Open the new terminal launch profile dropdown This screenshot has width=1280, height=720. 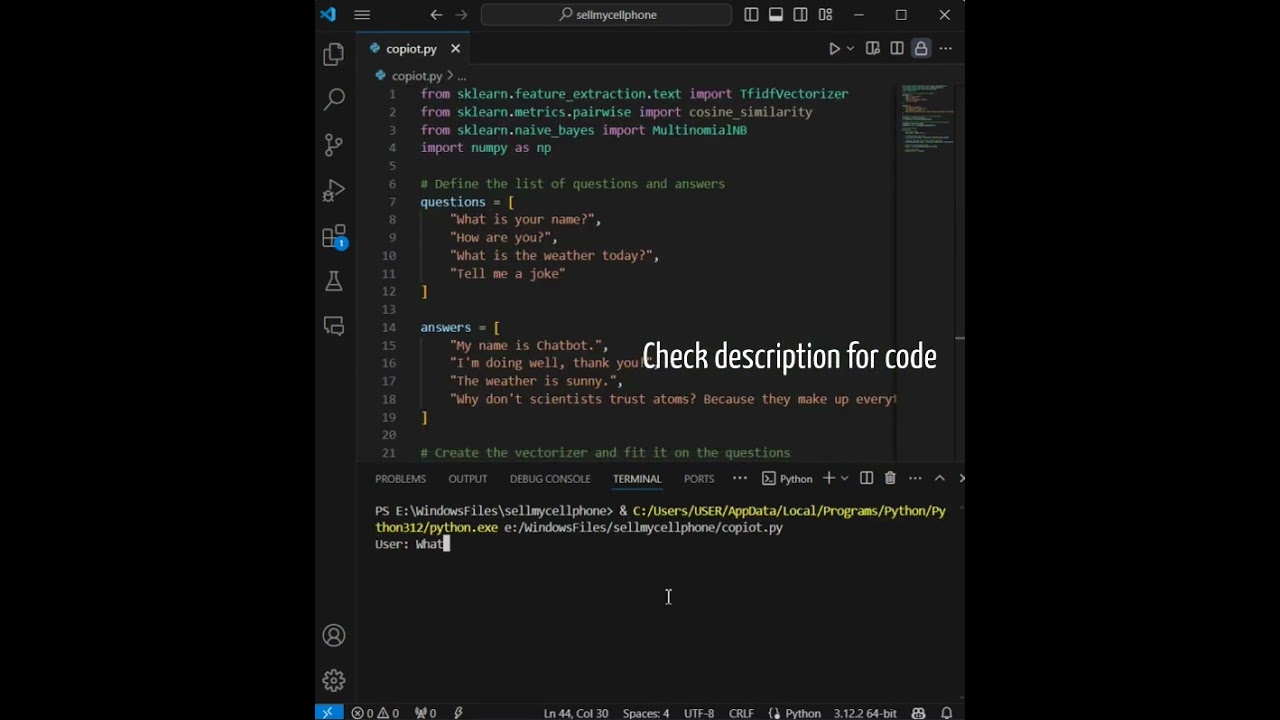click(x=845, y=479)
